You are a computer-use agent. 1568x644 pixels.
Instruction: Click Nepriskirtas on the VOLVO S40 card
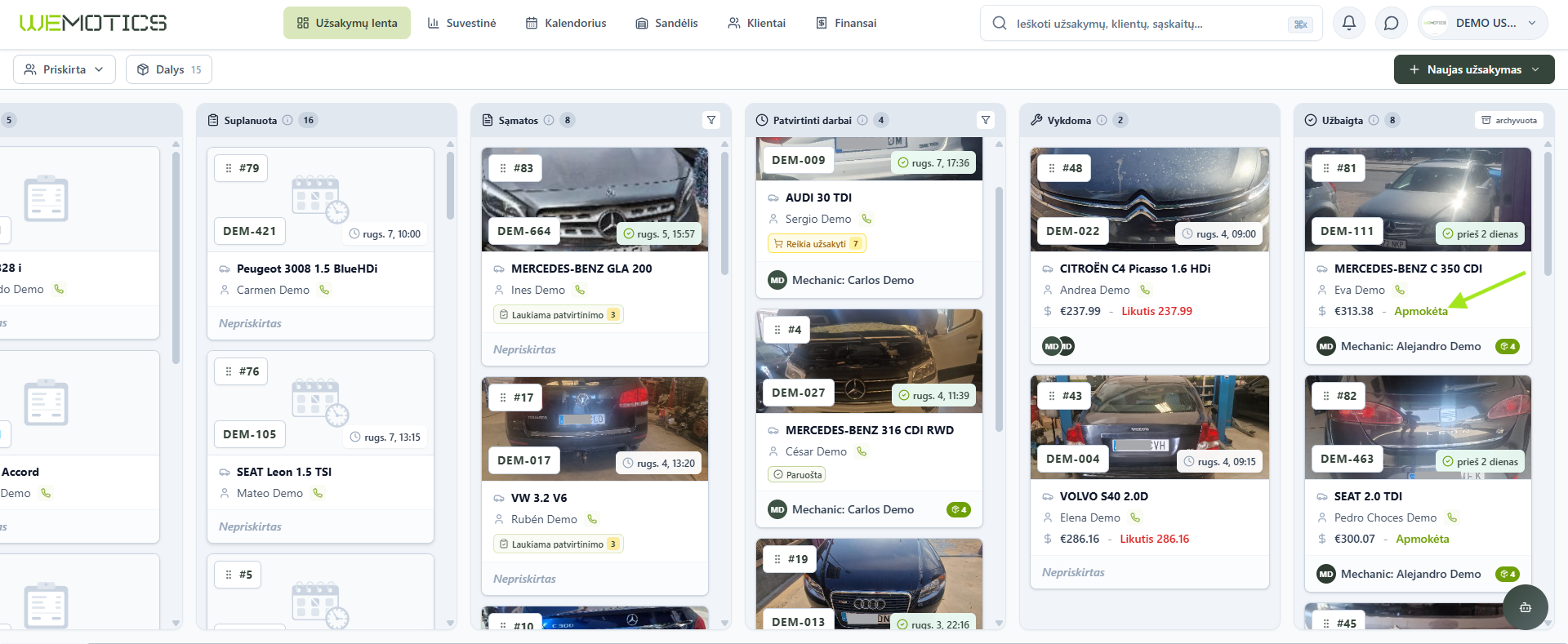[x=1073, y=572]
